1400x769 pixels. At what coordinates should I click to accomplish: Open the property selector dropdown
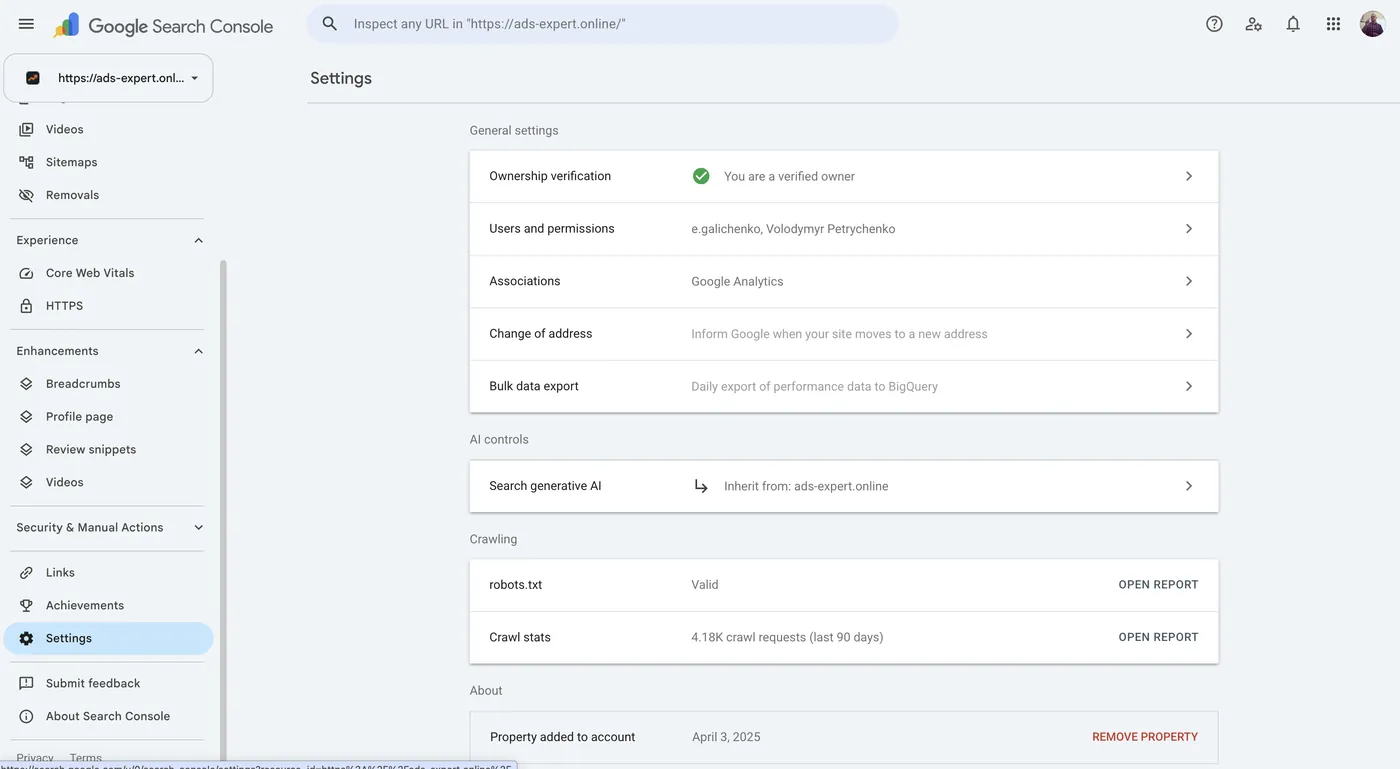[108, 78]
